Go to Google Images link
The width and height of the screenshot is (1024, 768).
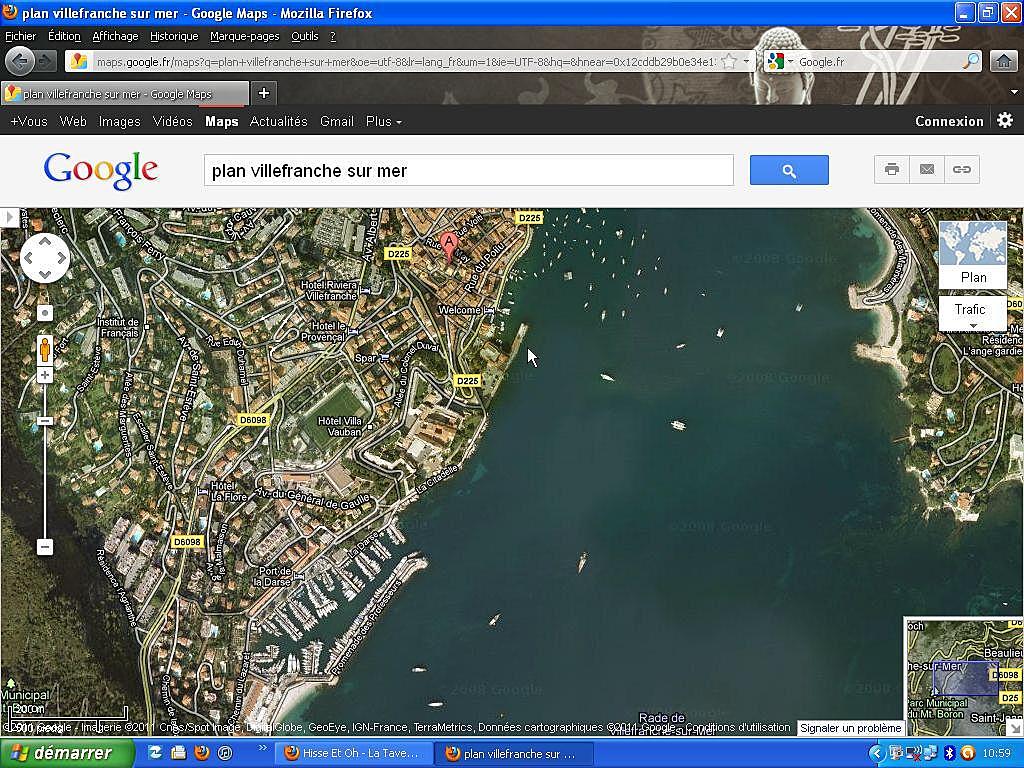120,121
